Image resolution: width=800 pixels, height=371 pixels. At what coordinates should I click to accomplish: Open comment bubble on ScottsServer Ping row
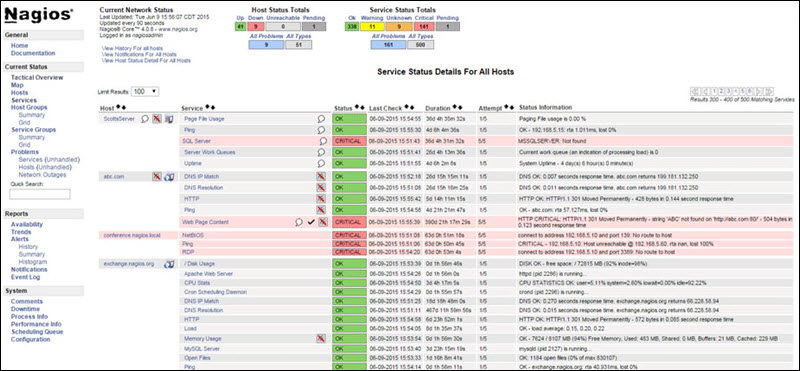click(321, 130)
